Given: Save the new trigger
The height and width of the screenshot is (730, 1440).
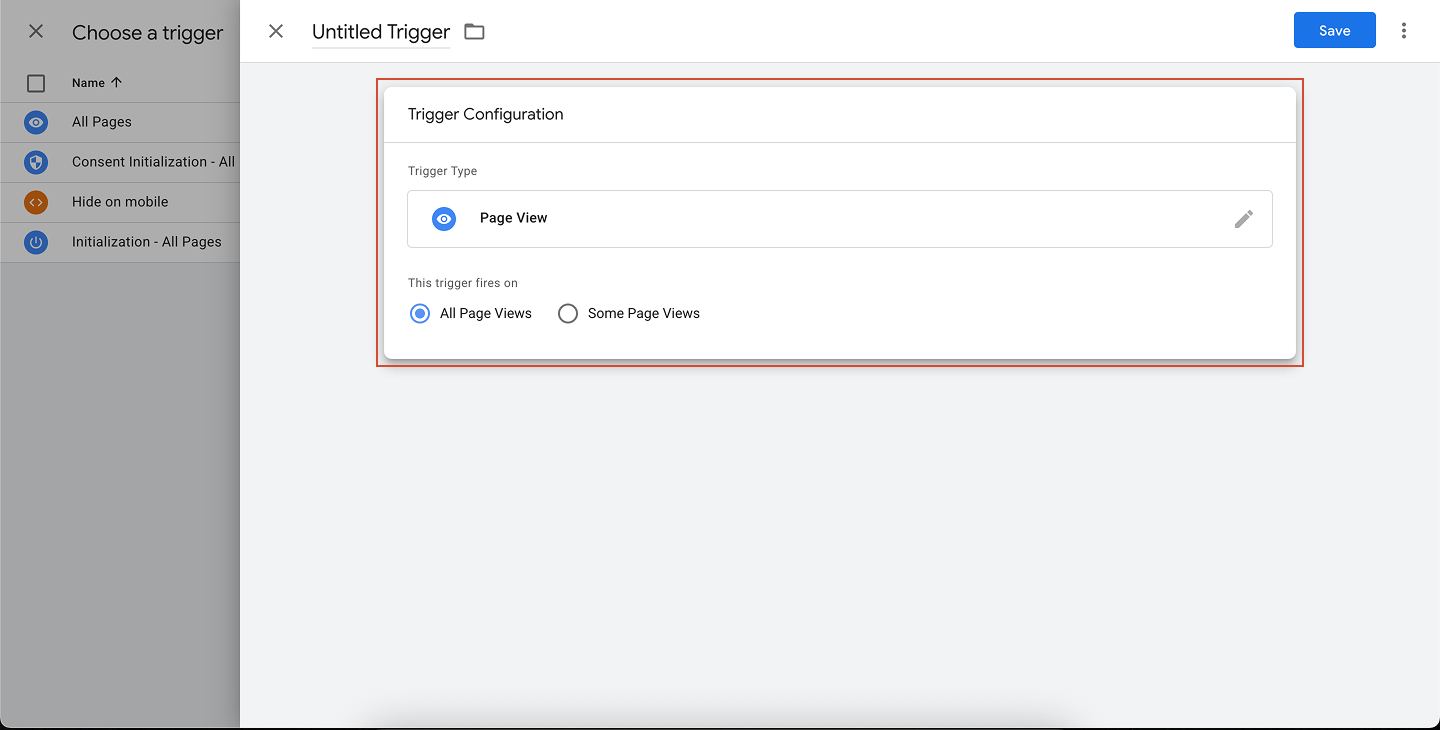Looking at the screenshot, I should tap(1334, 30).
